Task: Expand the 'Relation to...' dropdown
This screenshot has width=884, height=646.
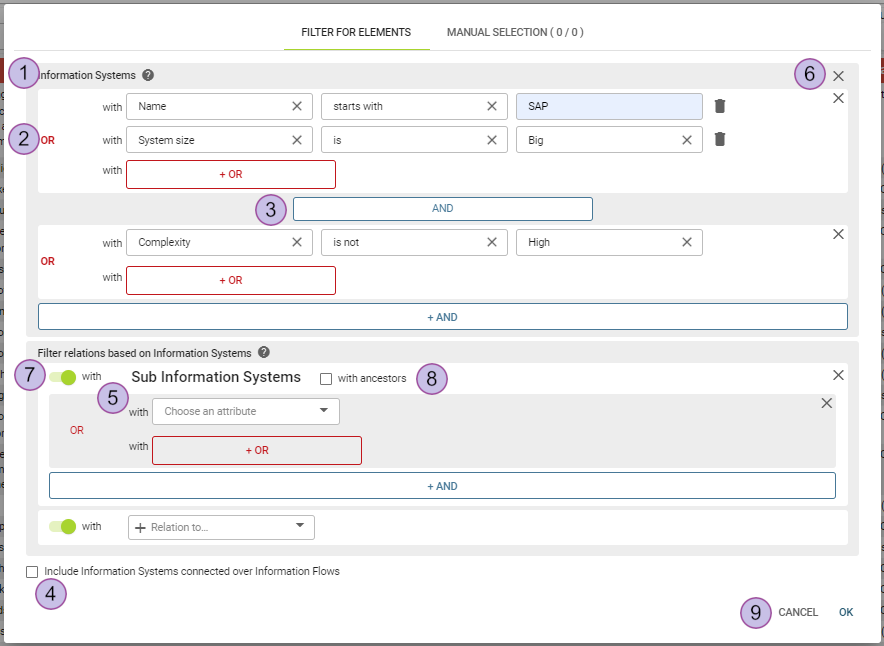Action: pos(221,527)
